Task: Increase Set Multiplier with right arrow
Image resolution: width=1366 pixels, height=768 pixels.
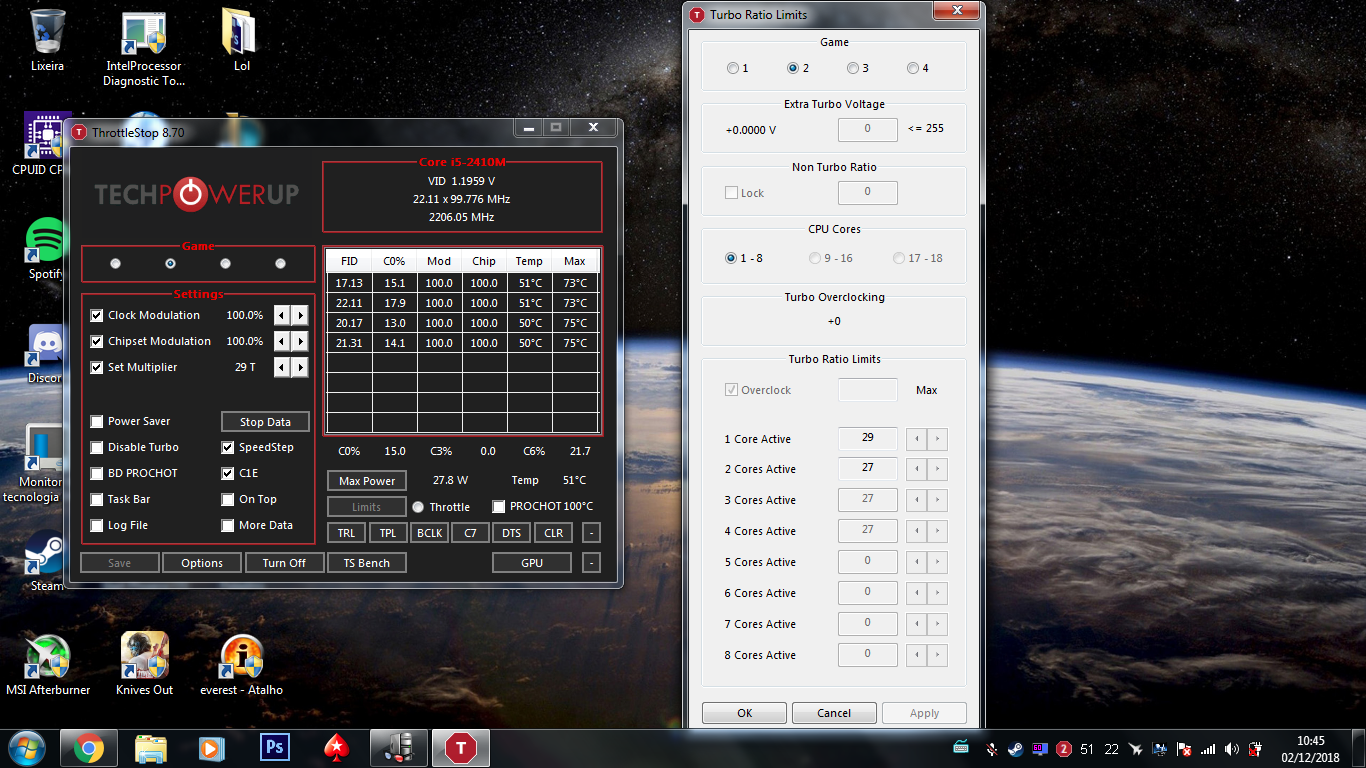Action: pyautogui.click(x=300, y=367)
